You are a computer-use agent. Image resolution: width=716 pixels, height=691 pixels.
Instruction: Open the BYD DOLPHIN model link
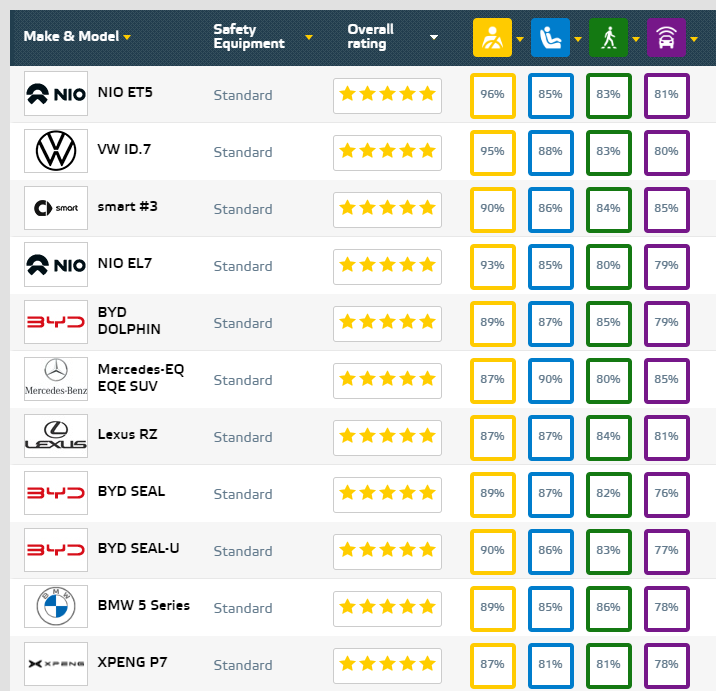point(128,321)
